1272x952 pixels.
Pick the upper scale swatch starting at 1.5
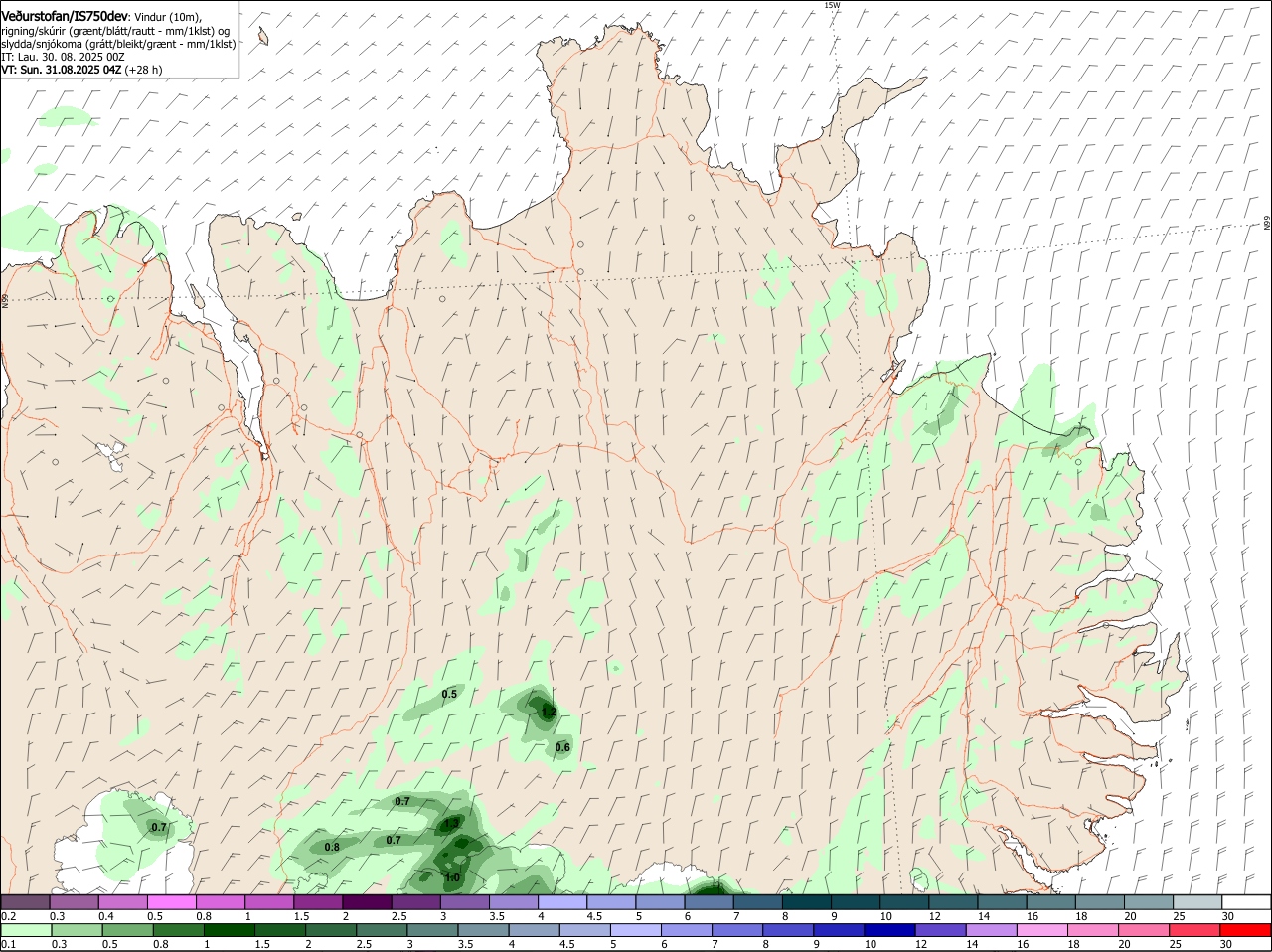coord(318,902)
